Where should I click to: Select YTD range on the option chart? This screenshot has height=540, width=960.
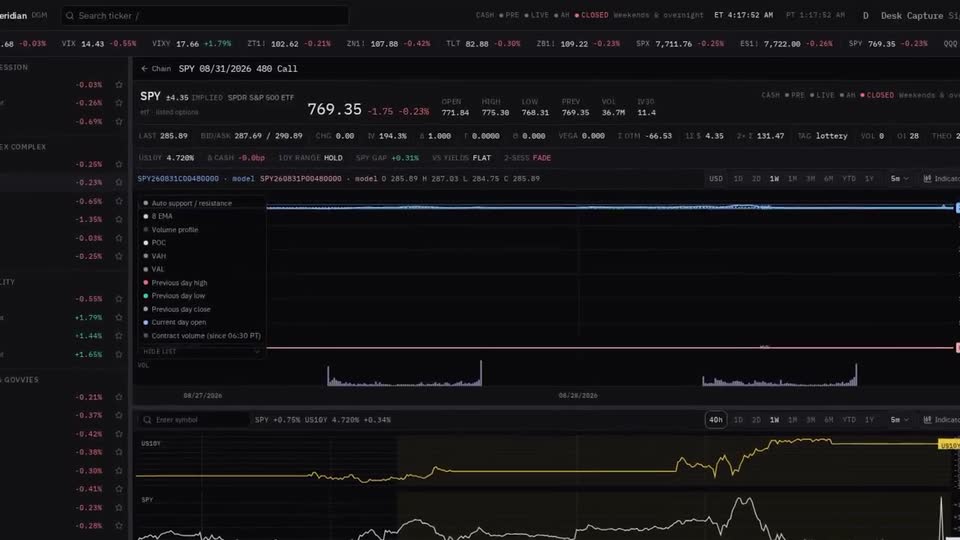click(x=849, y=178)
